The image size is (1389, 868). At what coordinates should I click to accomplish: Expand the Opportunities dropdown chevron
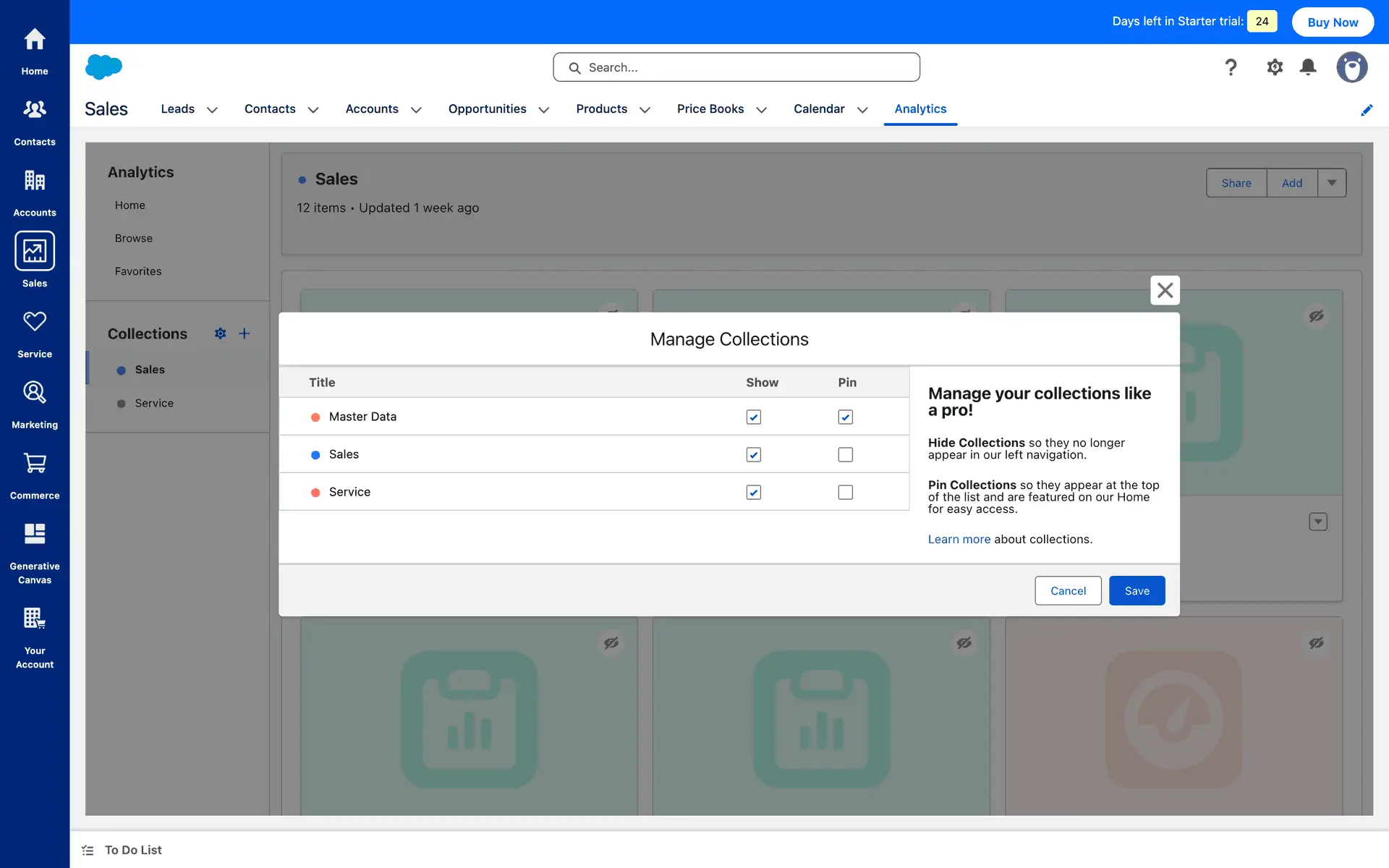[x=544, y=110]
